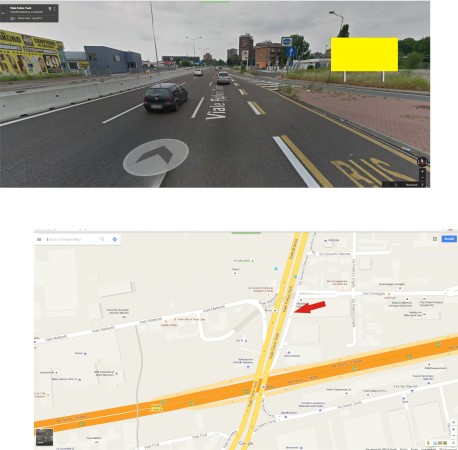Open the Street View three-dot menu

pyautogui.click(x=55, y=9)
